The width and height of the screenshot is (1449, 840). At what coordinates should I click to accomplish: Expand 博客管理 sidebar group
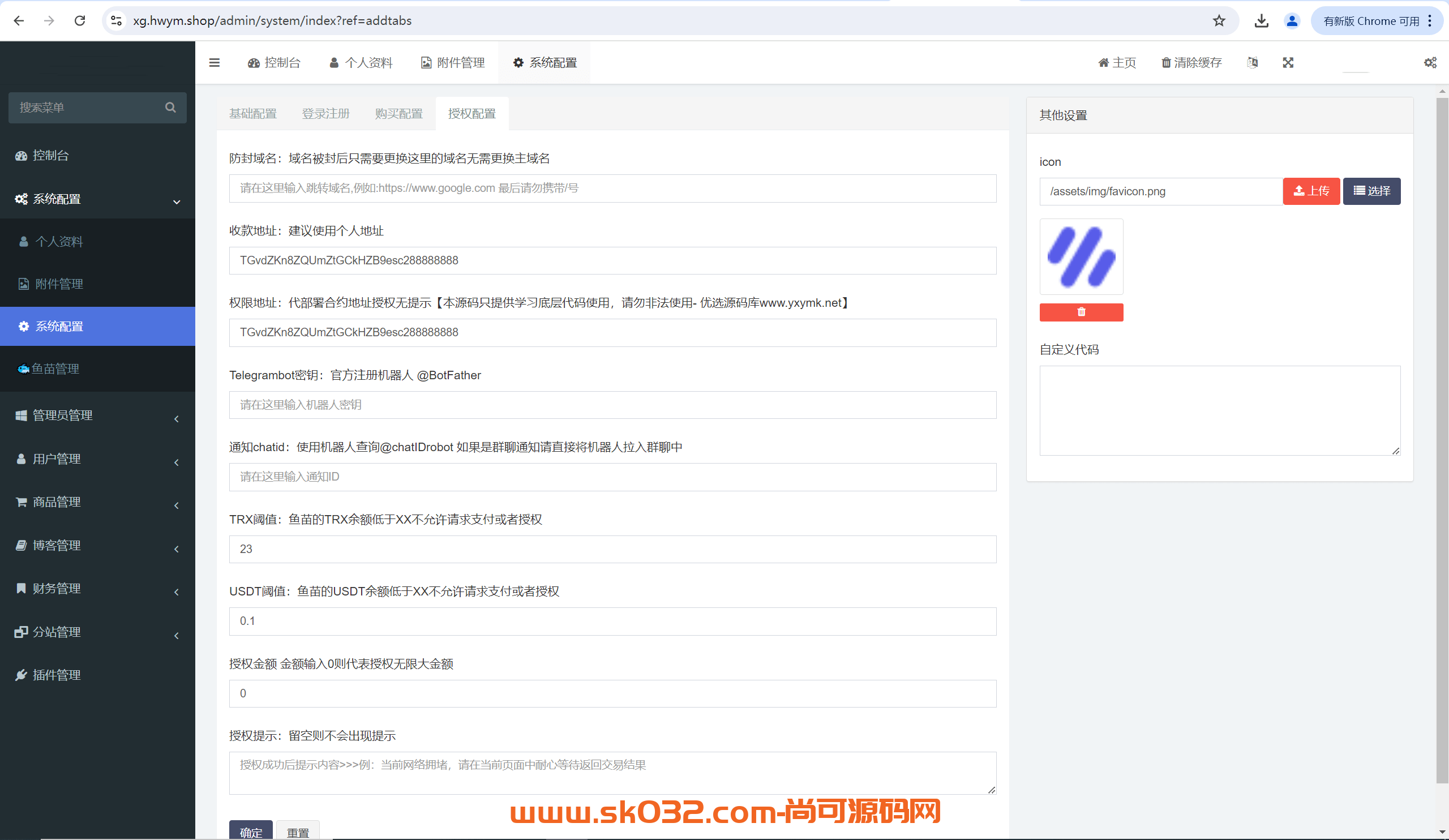98,546
